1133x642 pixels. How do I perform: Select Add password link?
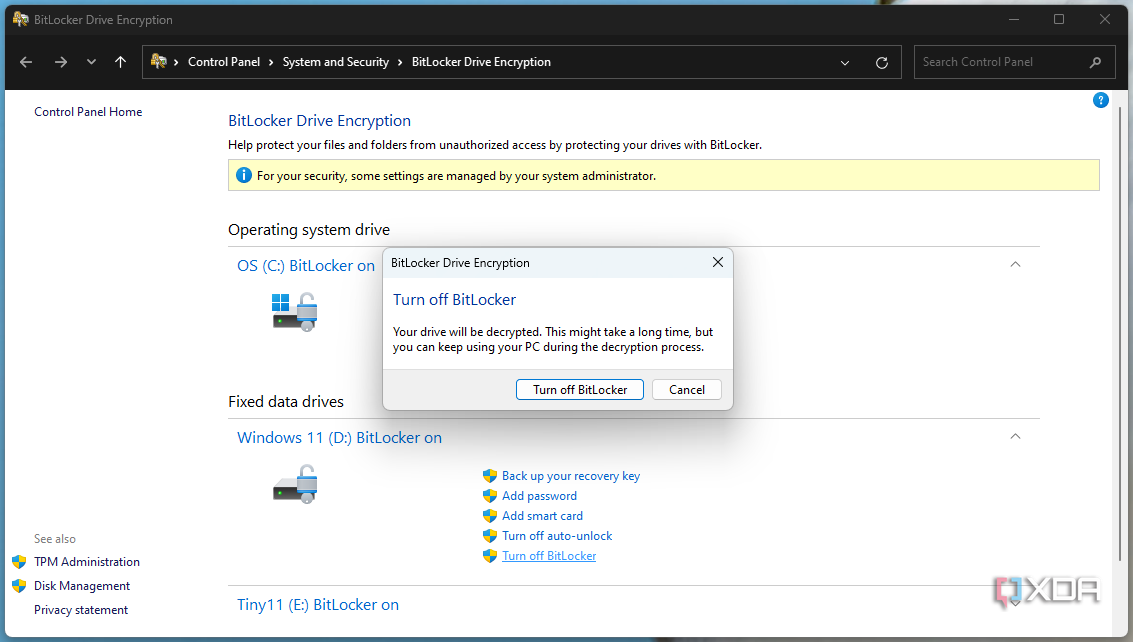click(x=539, y=496)
